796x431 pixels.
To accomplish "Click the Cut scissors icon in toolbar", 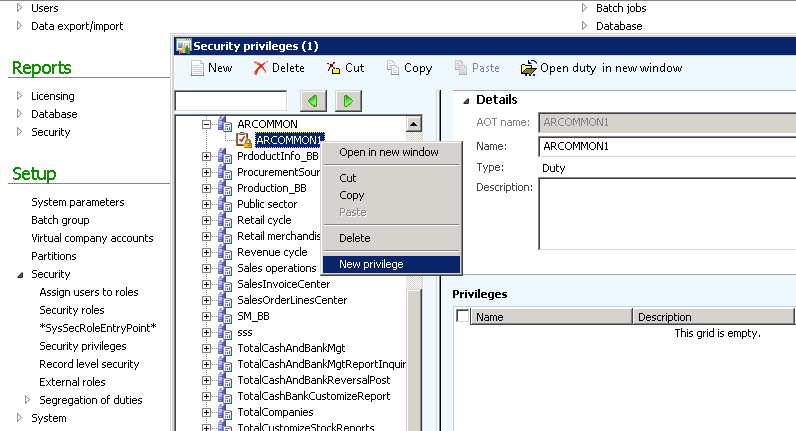I will tap(333, 68).
